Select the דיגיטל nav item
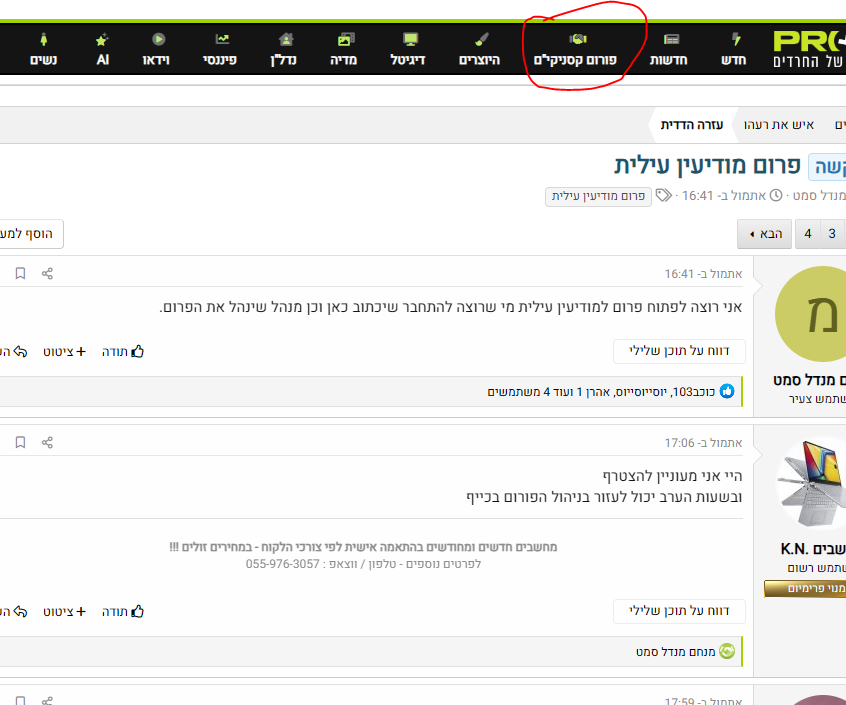The height and width of the screenshot is (705, 846). pos(408,50)
